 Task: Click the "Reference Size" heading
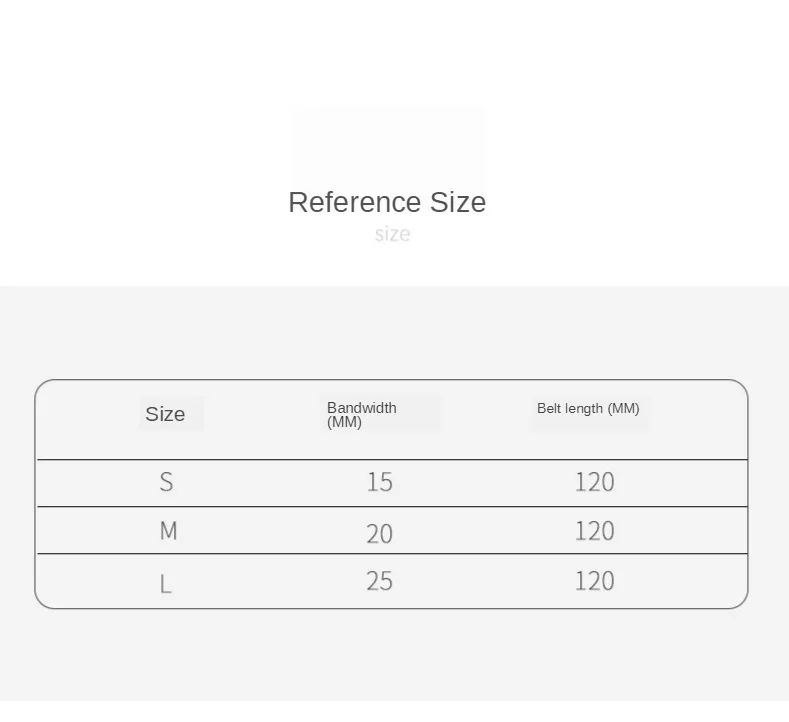pyautogui.click(x=387, y=202)
